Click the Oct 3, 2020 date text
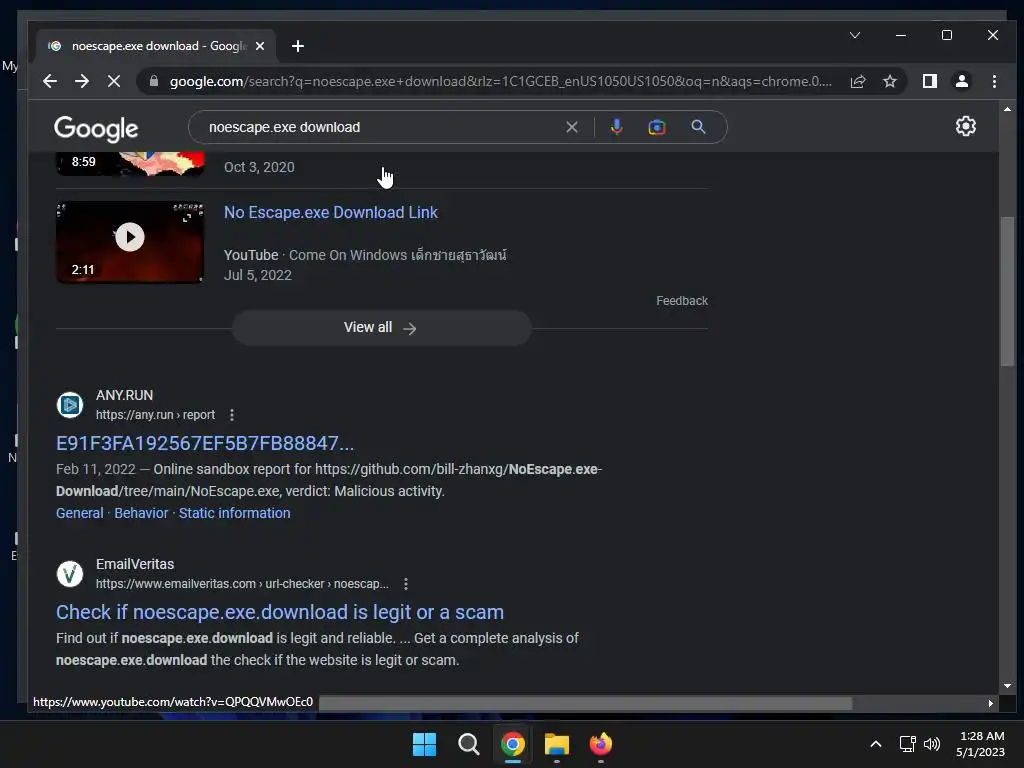 259,167
